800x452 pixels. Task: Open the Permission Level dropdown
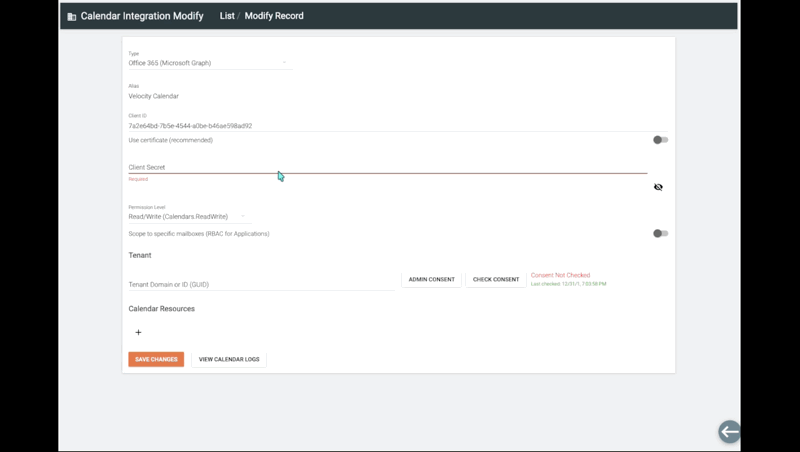[x=189, y=216]
